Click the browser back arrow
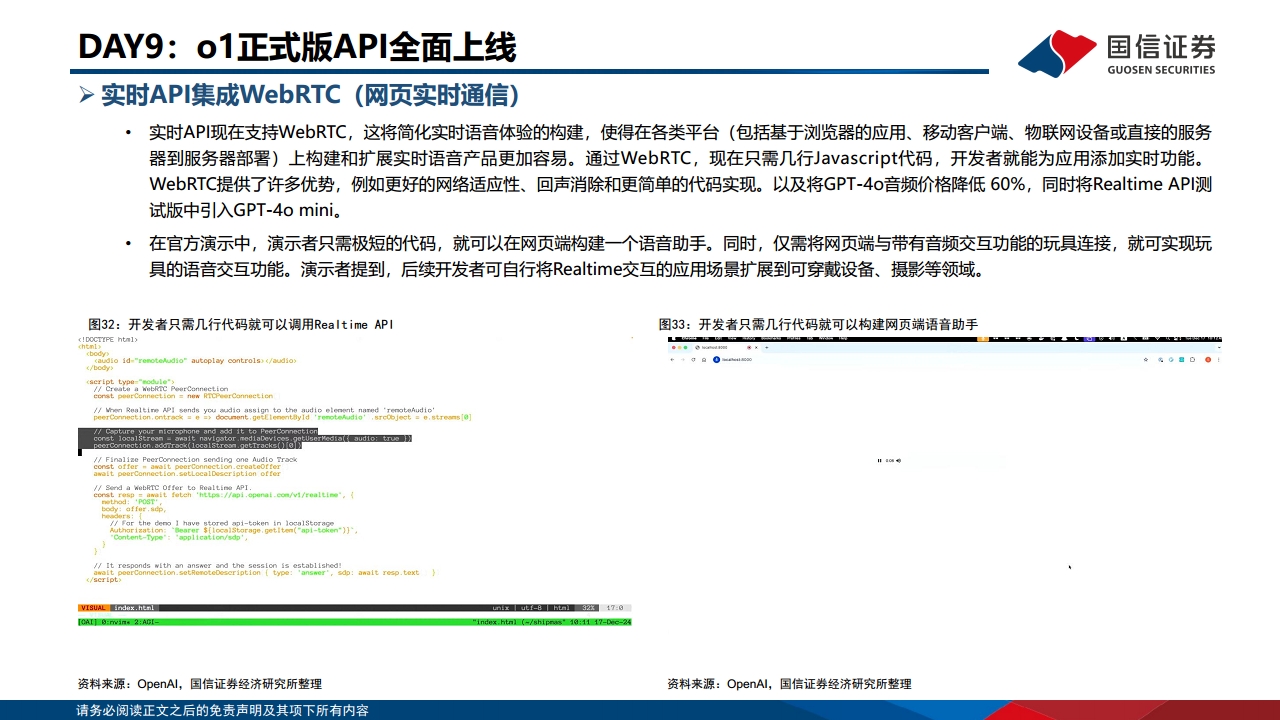 (672, 360)
